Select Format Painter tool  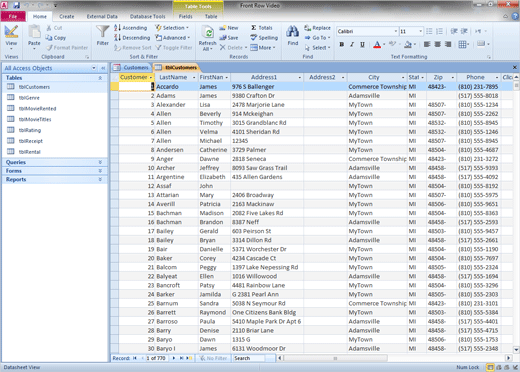67,48
